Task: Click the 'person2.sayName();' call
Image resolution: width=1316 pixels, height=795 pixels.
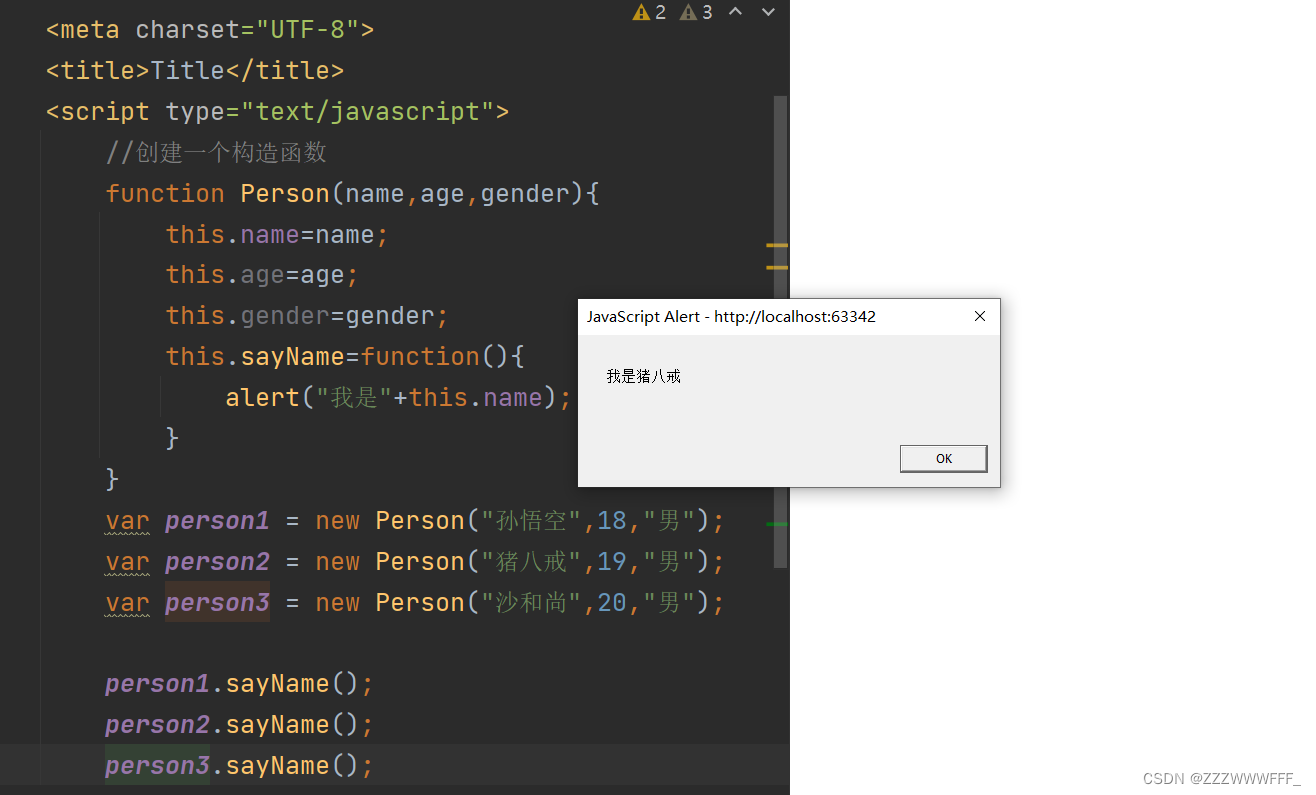Action: point(239,725)
